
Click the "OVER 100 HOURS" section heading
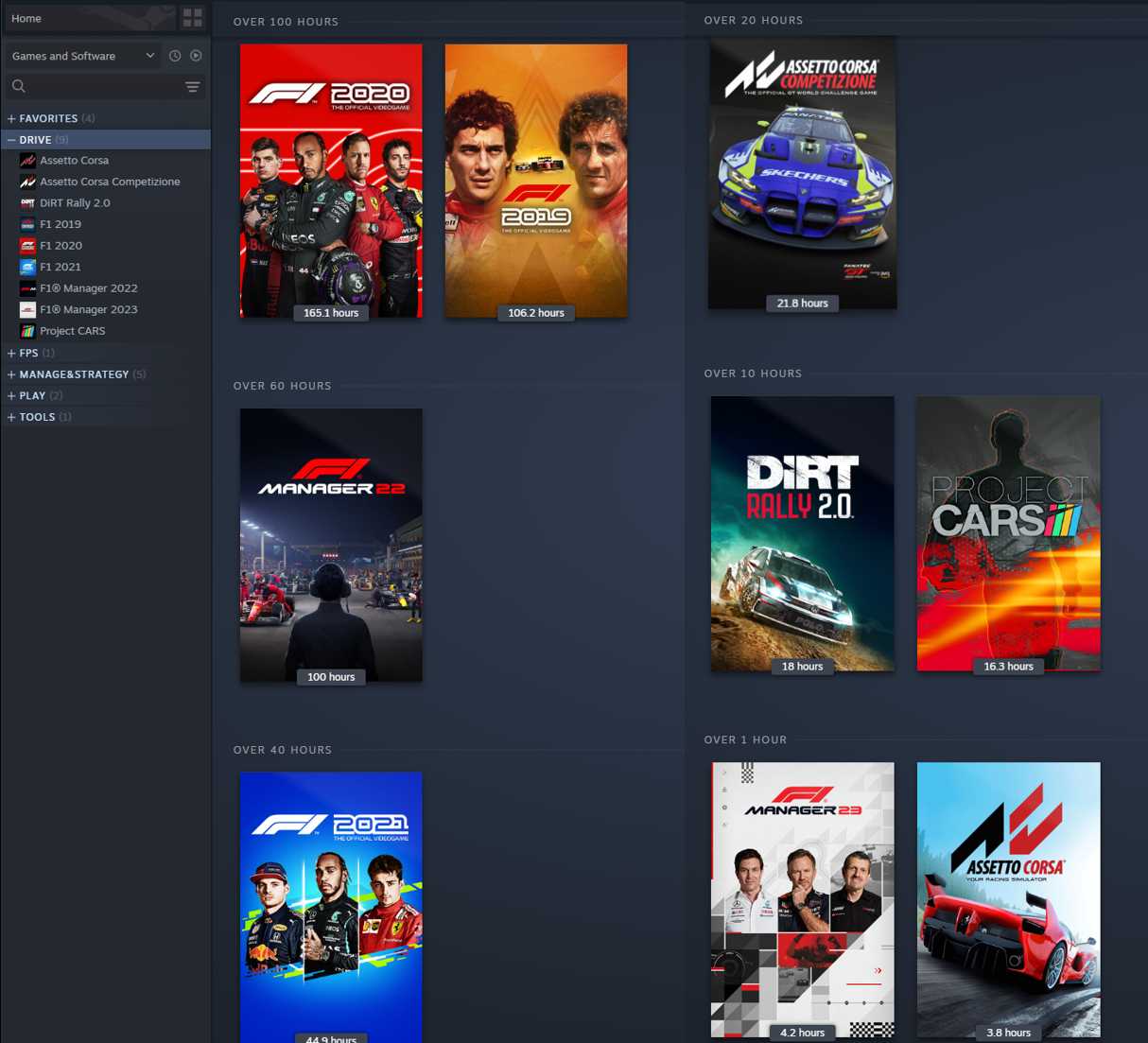(286, 22)
